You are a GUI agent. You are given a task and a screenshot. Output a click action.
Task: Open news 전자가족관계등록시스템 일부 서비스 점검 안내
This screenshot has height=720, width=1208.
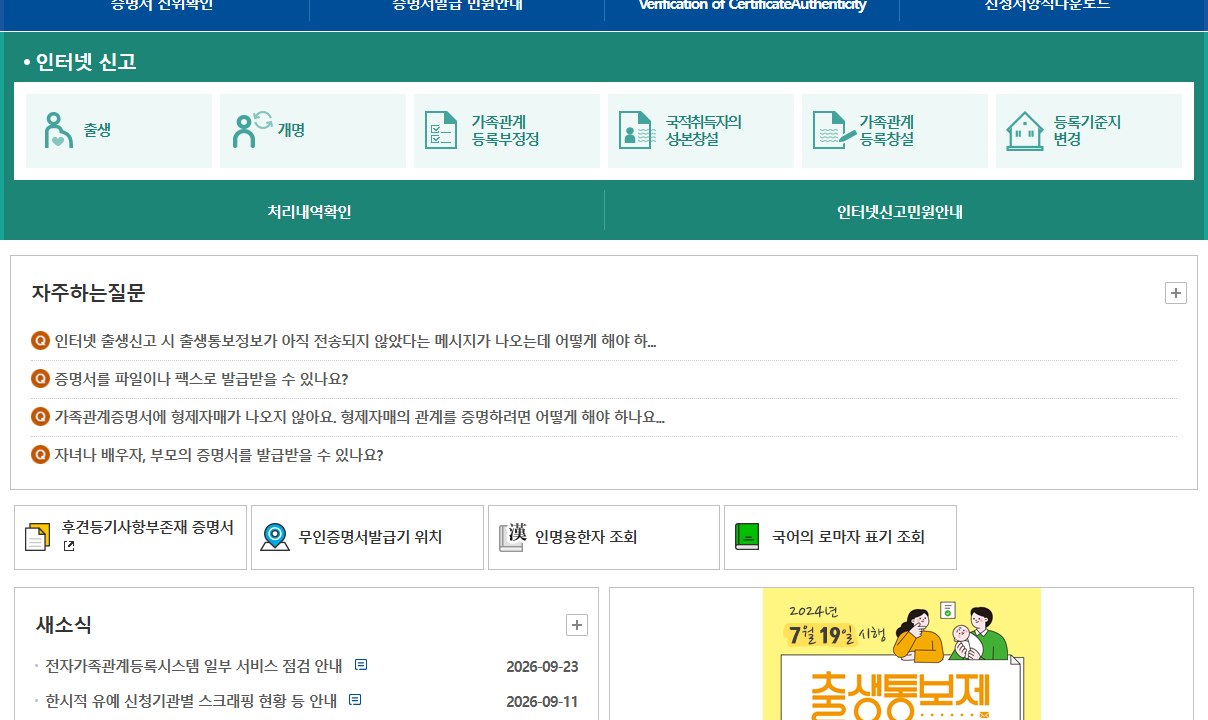pos(194,666)
